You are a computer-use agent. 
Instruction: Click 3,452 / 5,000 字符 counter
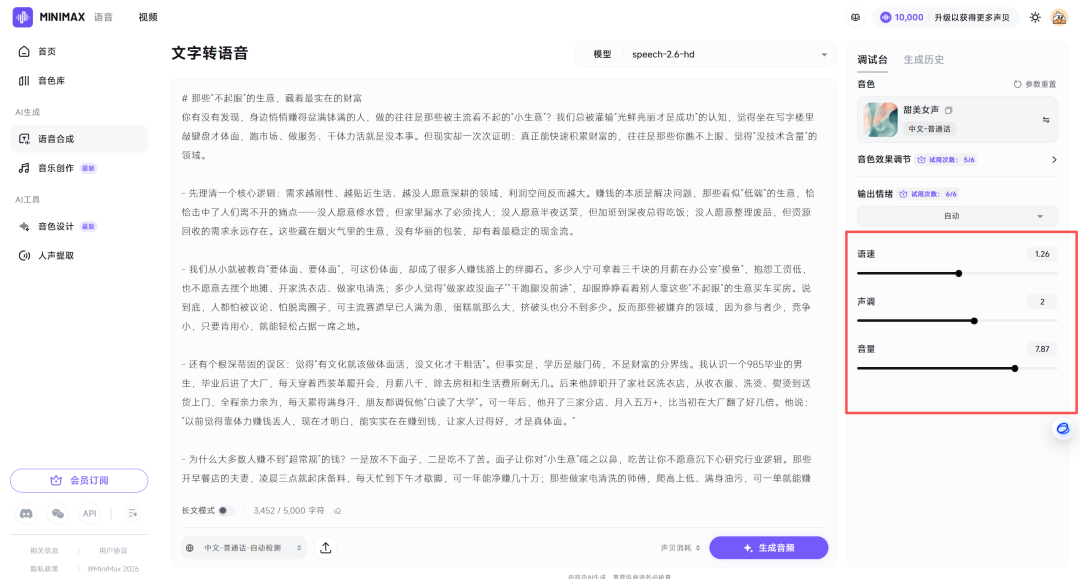tap(289, 511)
